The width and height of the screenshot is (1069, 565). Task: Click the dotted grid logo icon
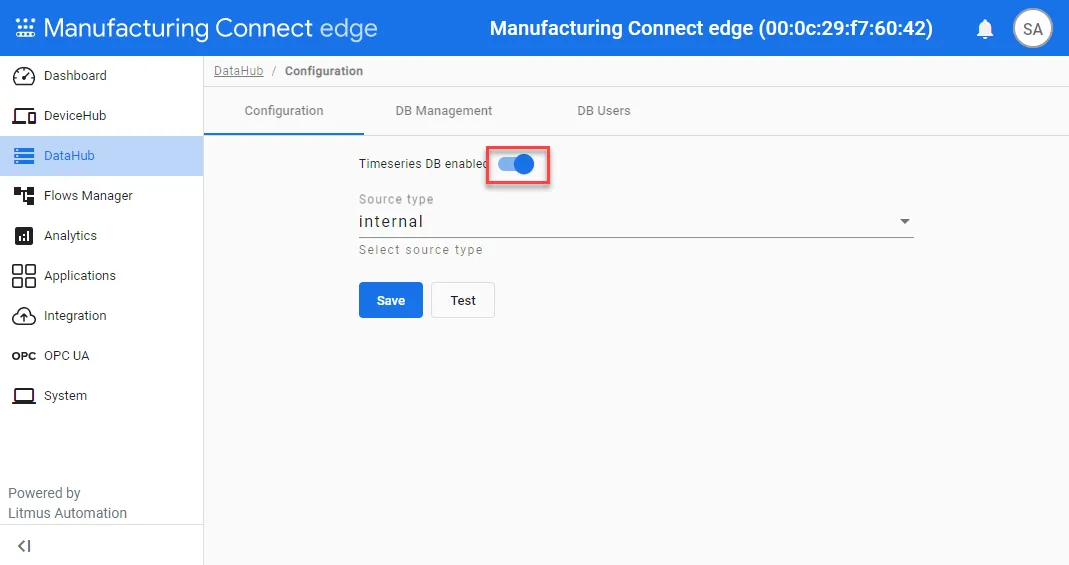coord(25,28)
